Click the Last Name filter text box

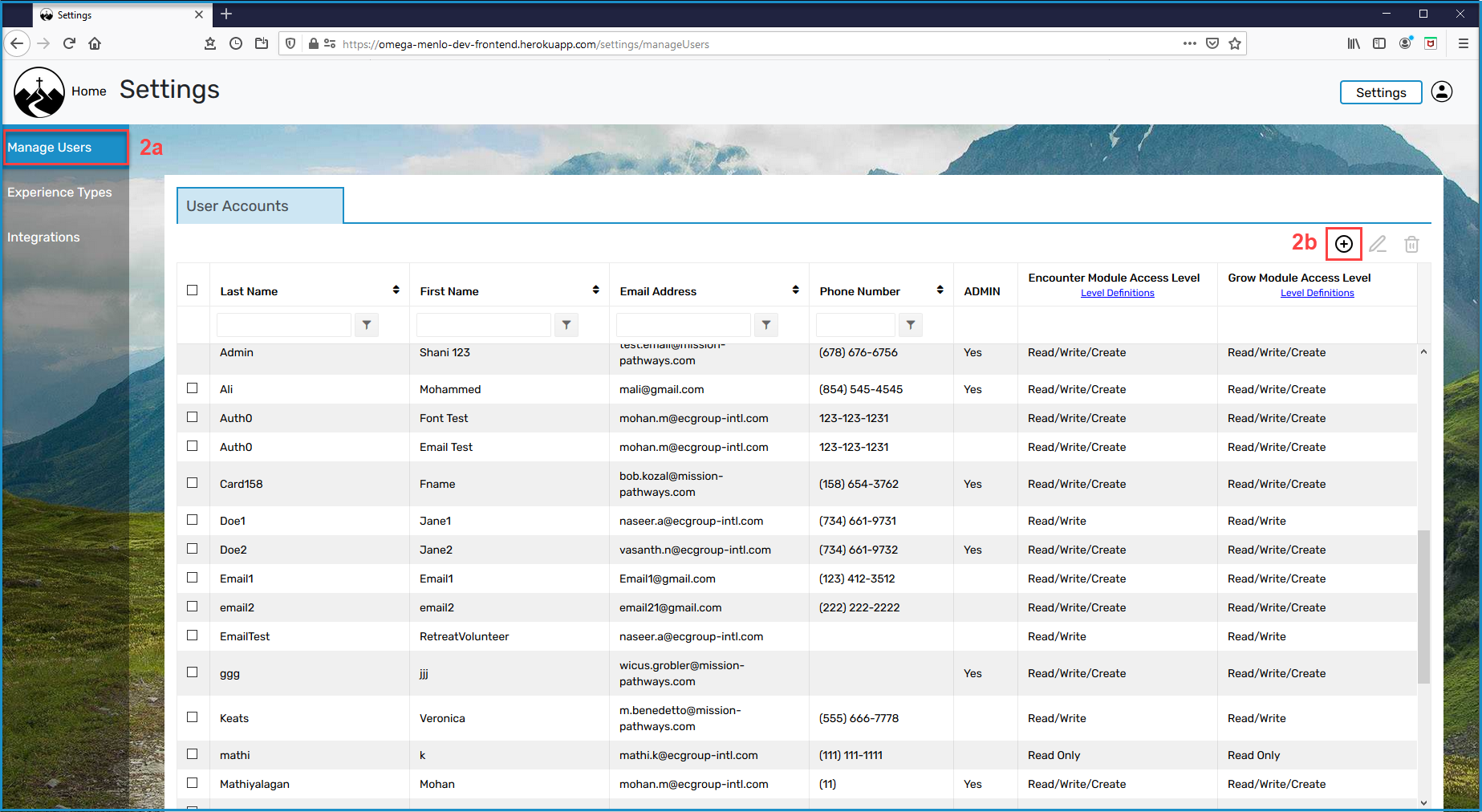284,325
